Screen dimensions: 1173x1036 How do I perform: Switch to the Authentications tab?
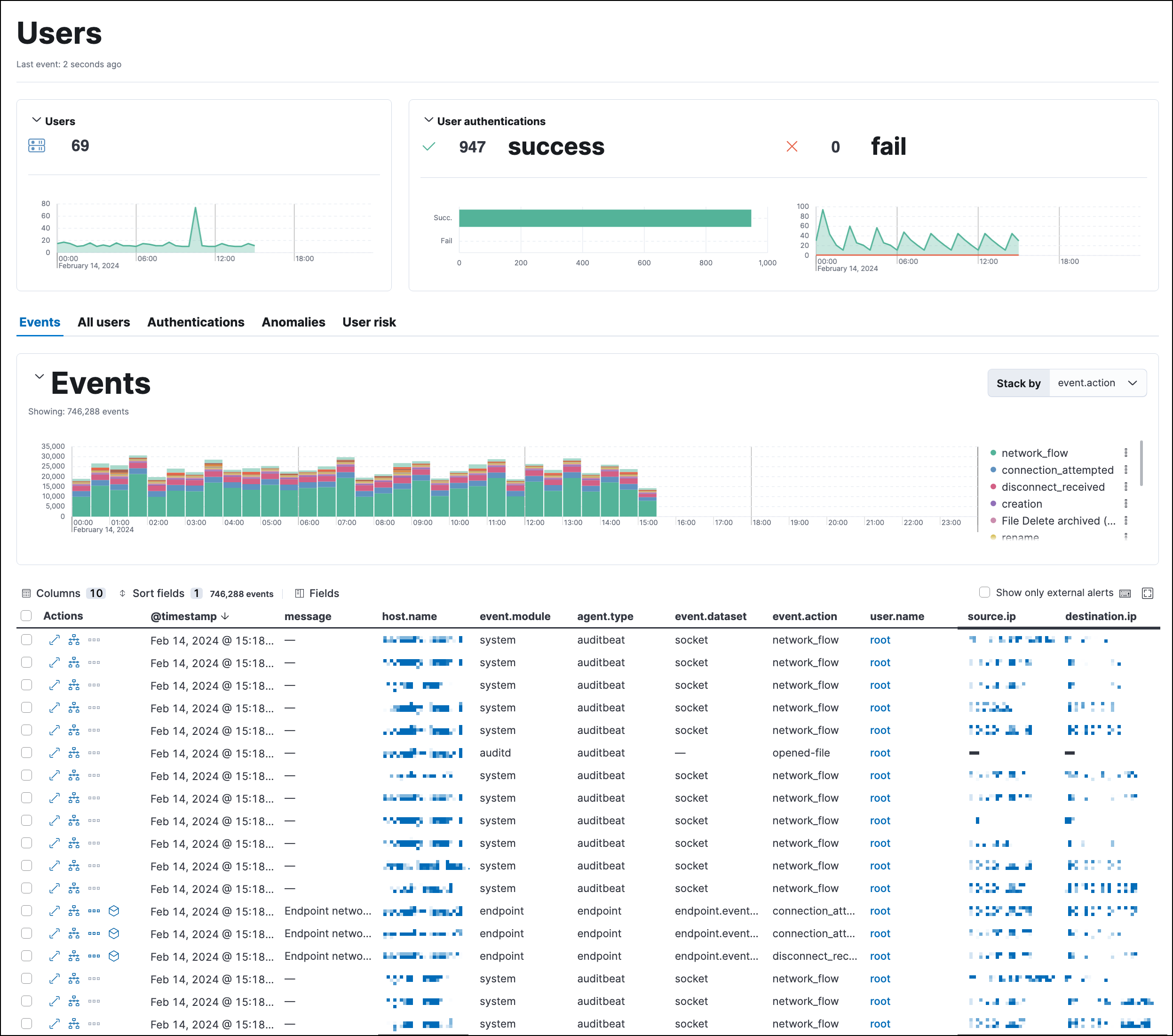[x=196, y=322]
